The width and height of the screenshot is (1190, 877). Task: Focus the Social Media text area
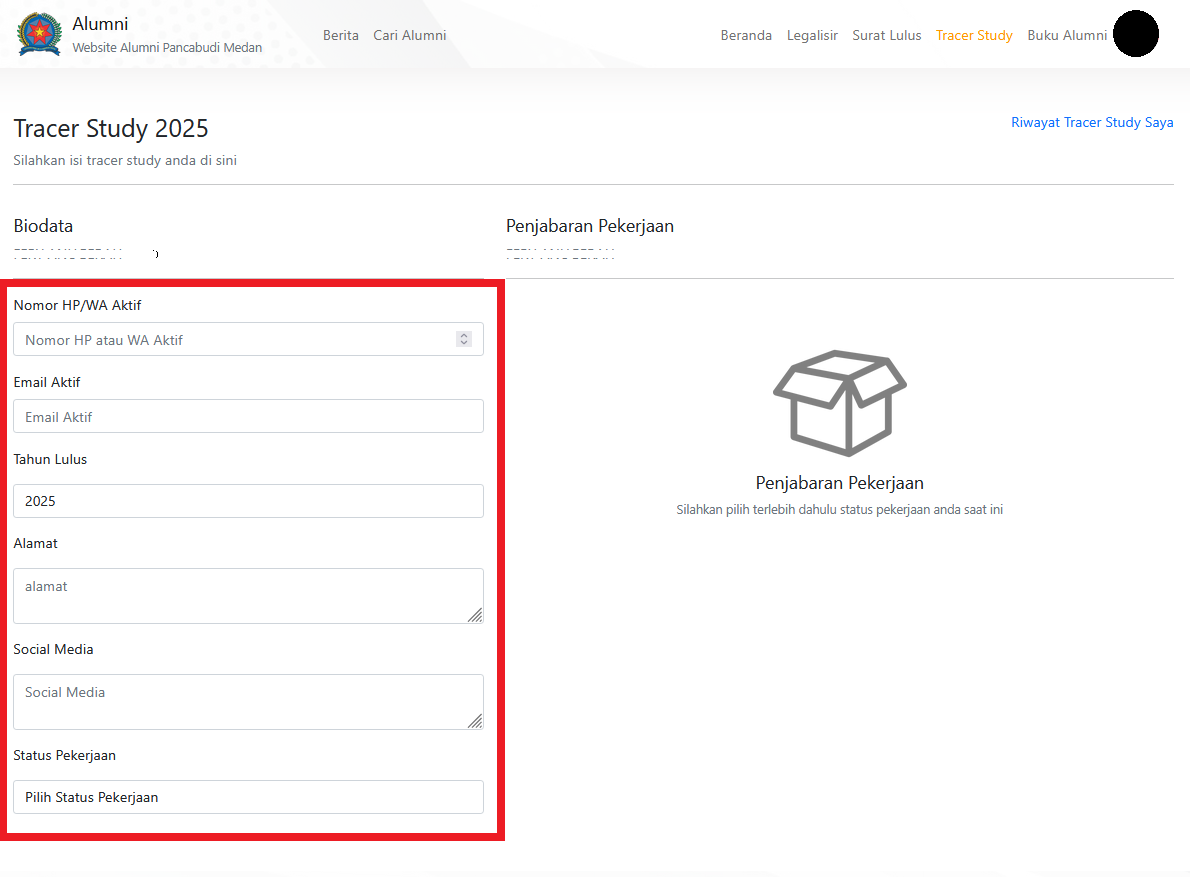pyautogui.click(x=248, y=702)
